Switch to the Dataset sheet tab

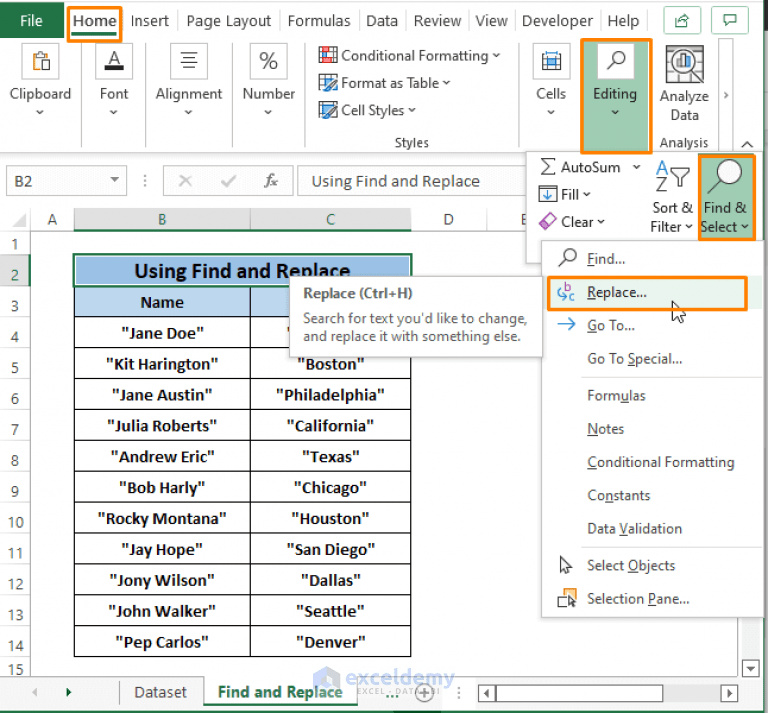161,692
